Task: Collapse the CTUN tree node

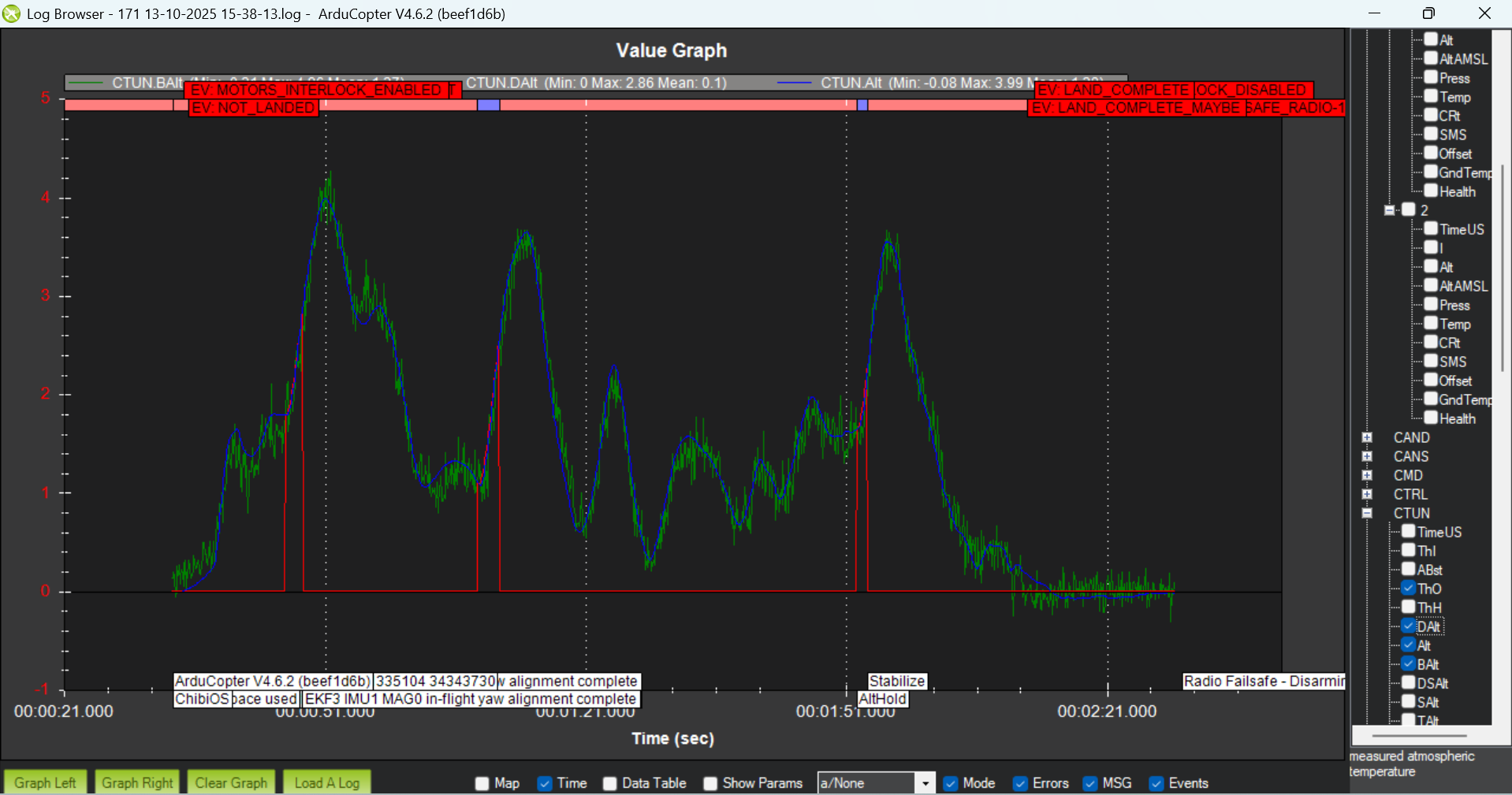Action: click(1367, 513)
